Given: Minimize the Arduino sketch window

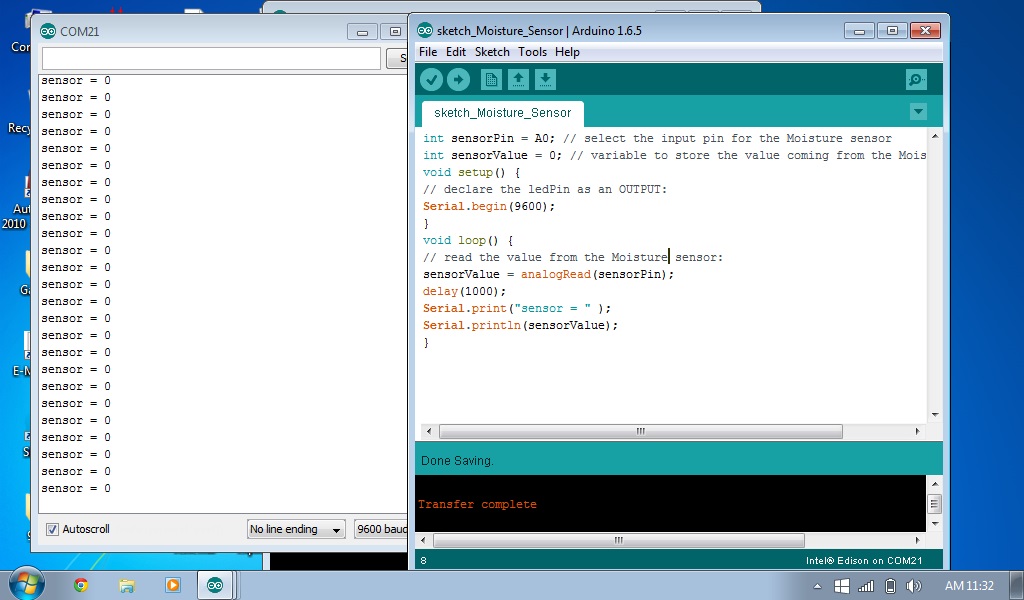Looking at the screenshot, I should (859, 31).
